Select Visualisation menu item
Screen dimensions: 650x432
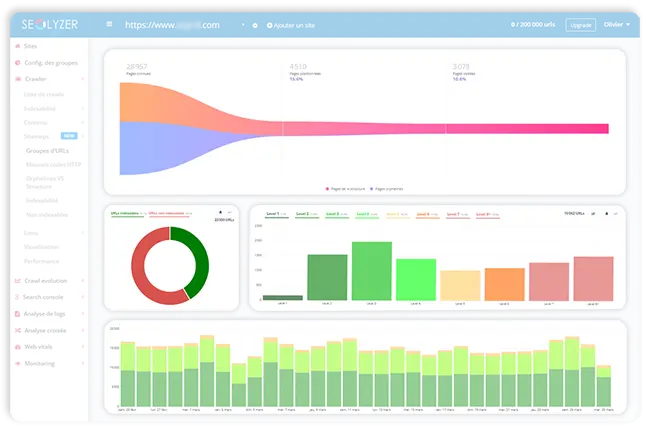(41, 247)
